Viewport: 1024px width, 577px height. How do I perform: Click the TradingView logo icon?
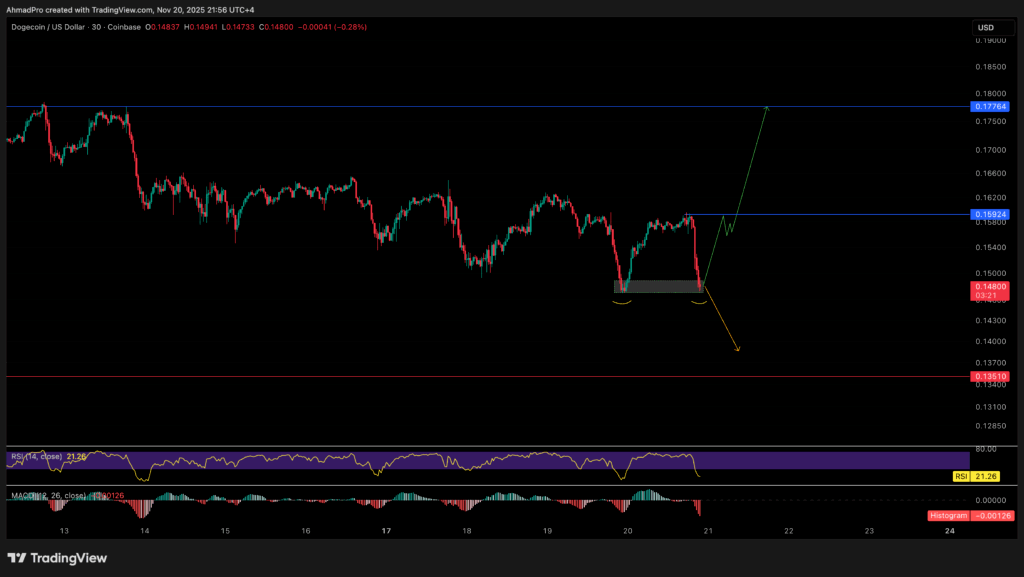(17, 558)
